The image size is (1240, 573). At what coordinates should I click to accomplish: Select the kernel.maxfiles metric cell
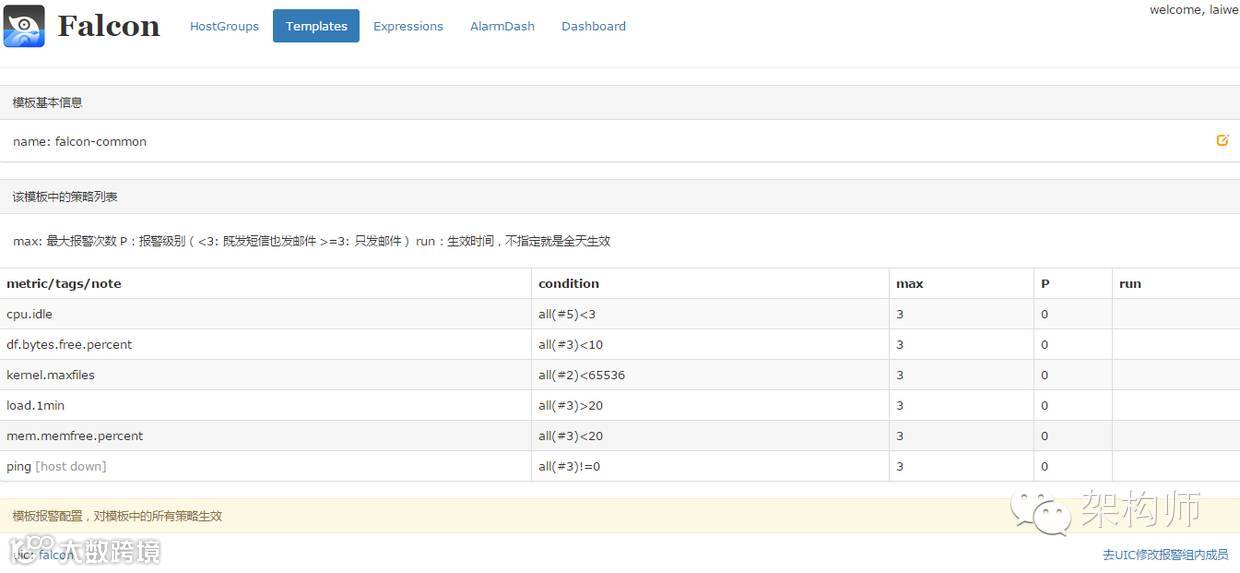point(266,375)
